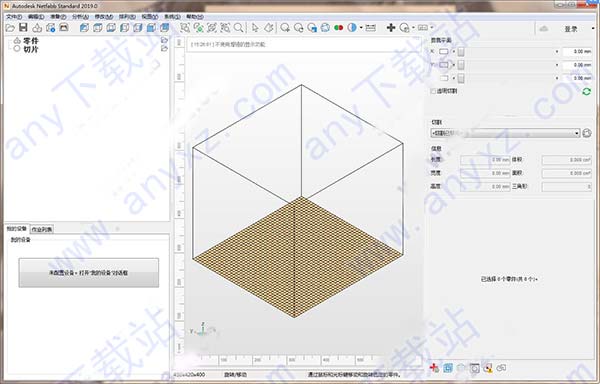The height and width of the screenshot is (384, 600).
Task: Click the measuring ruler icon in toolbar
Action: [x=370, y=28]
